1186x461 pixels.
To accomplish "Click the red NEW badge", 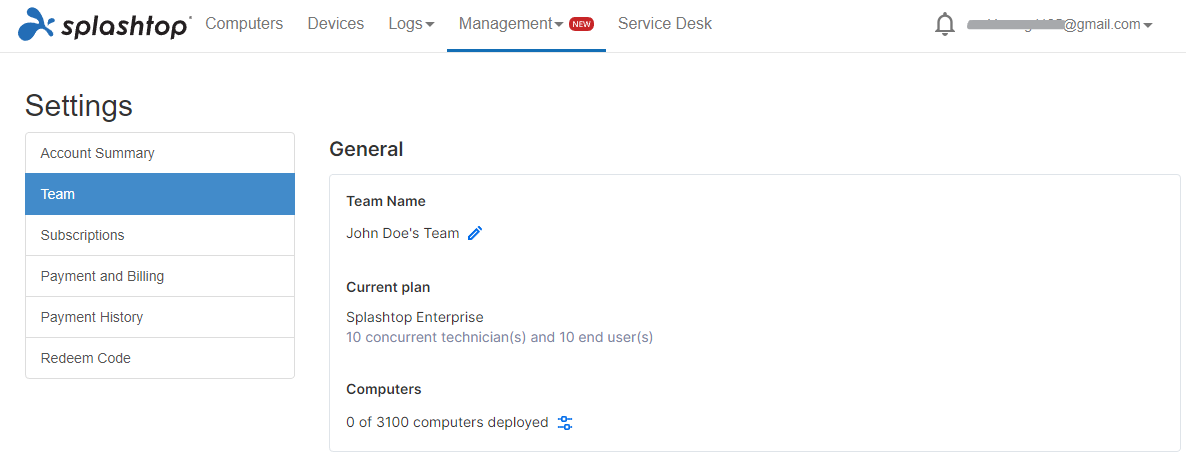I will [x=581, y=24].
